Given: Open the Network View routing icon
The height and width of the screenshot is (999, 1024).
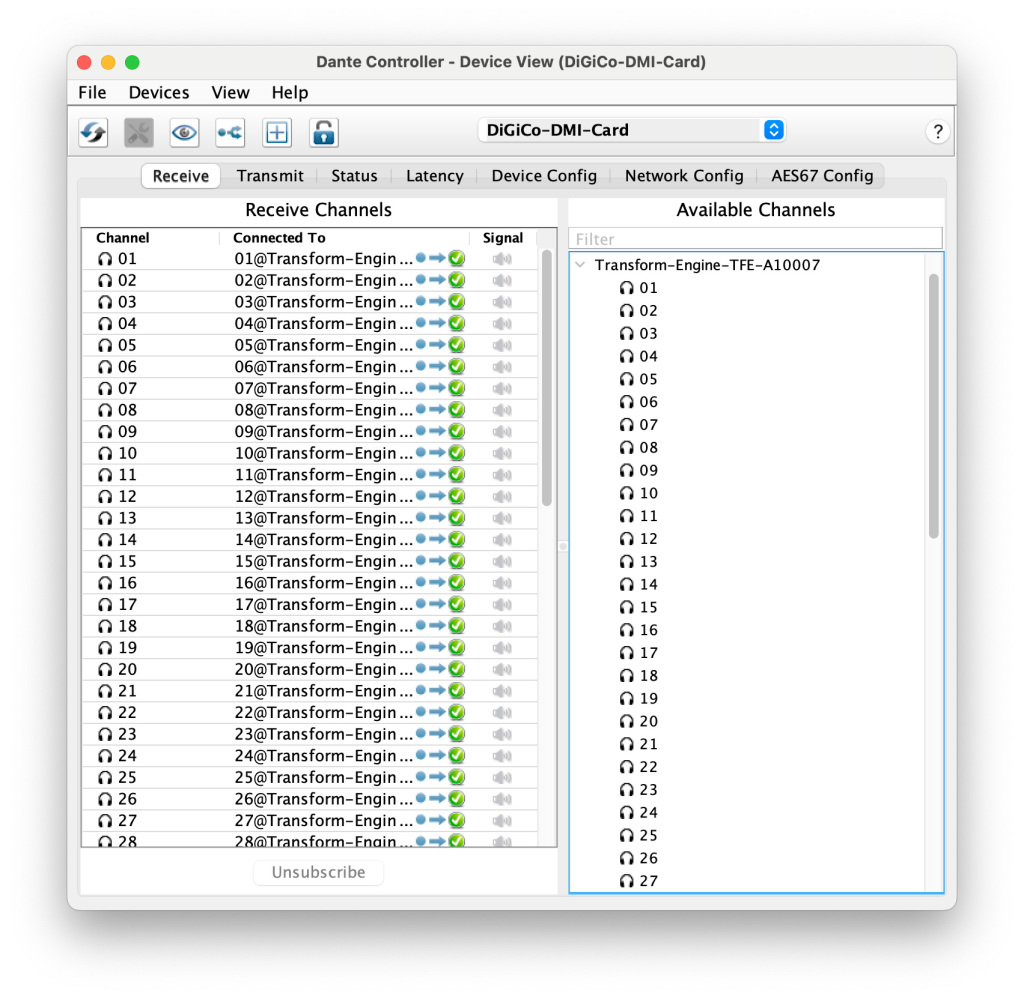Looking at the screenshot, I should (x=231, y=133).
